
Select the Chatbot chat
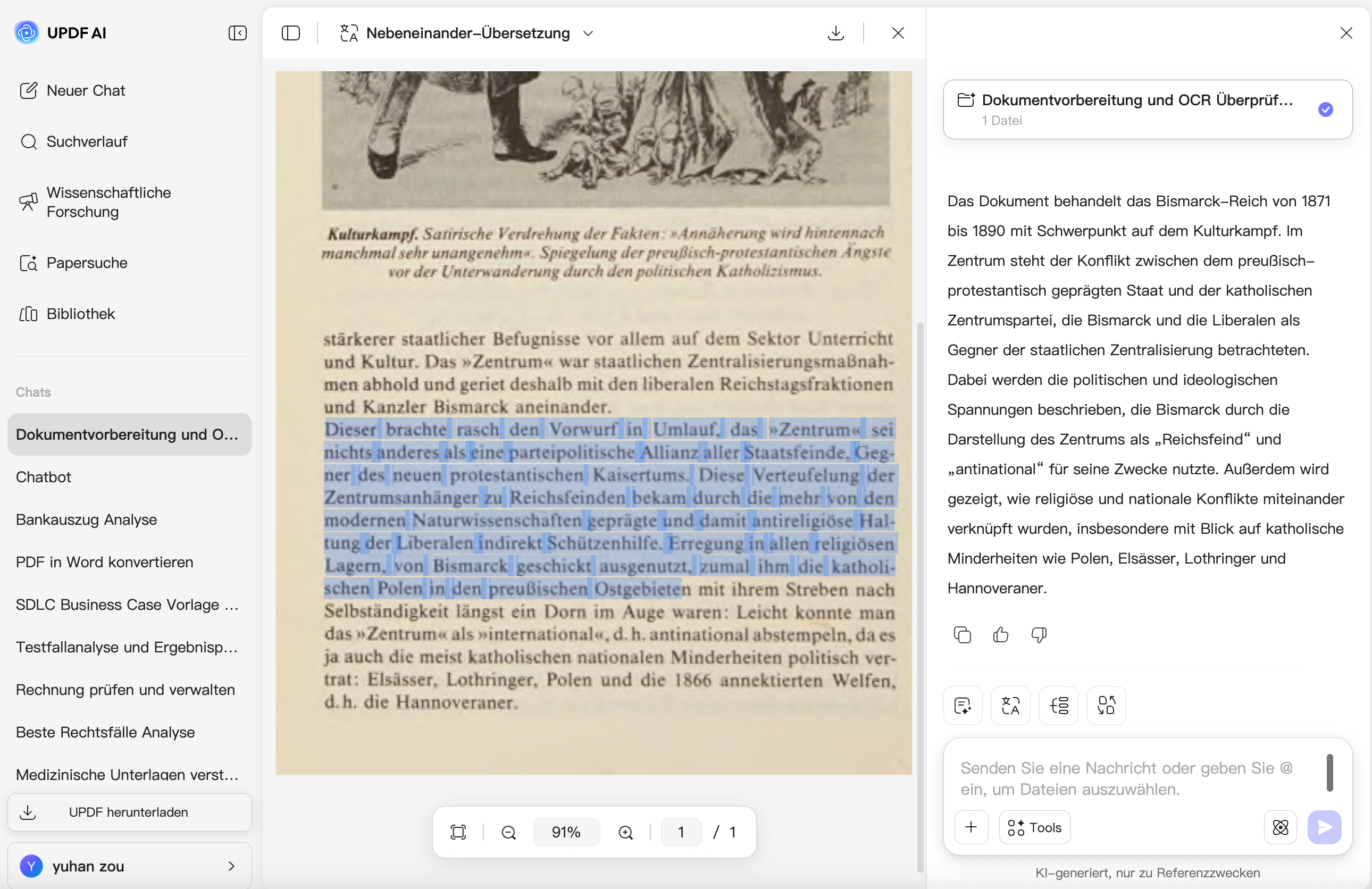[x=129, y=477]
